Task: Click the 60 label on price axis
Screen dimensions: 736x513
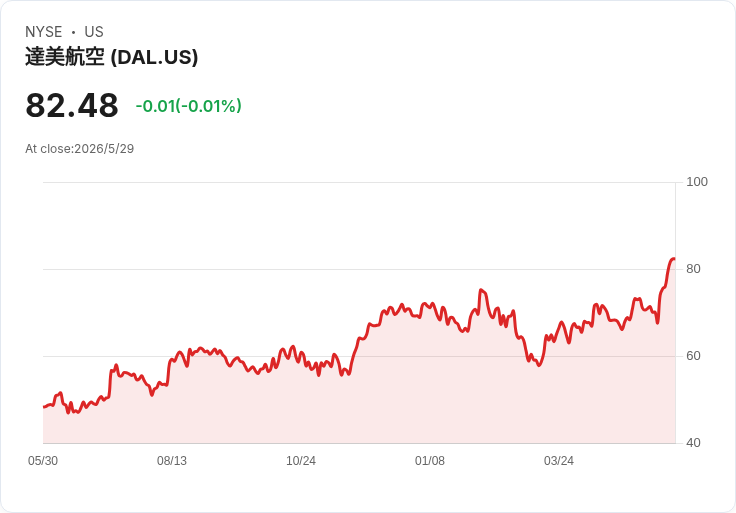Action: pos(693,356)
